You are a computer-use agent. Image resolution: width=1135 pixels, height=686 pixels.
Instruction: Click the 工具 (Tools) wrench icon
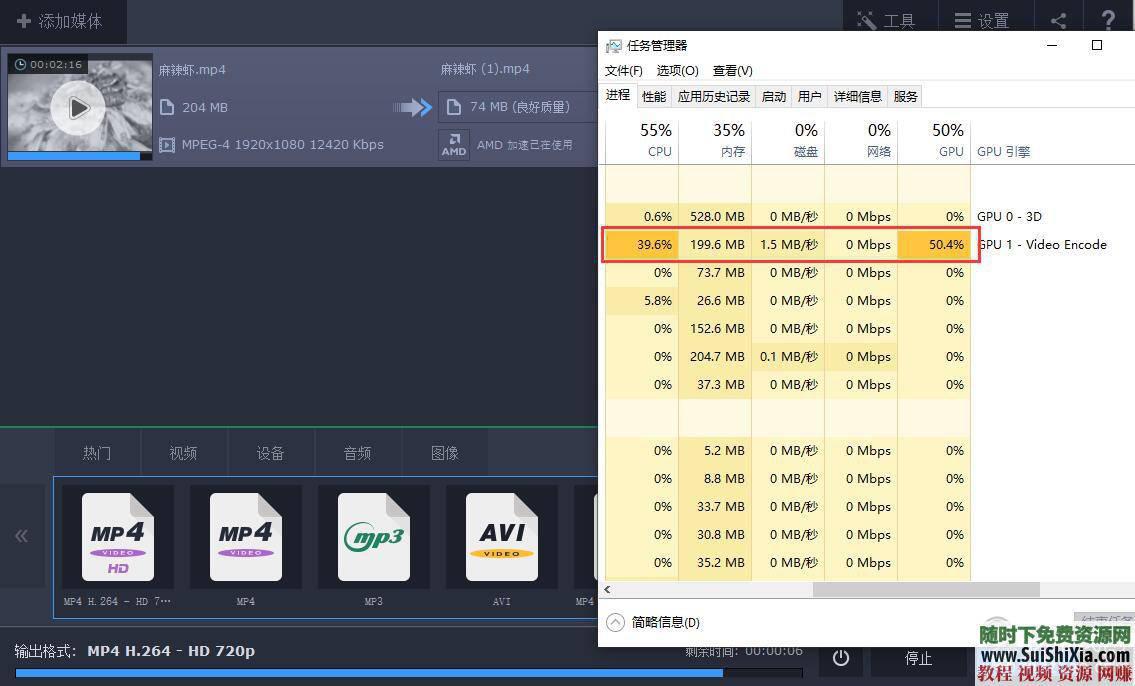click(x=866, y=19)
